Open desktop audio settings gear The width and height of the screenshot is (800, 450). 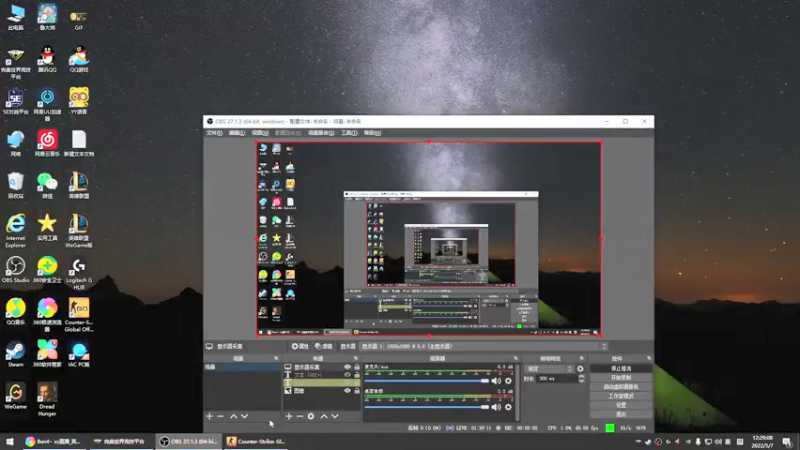point(508,407)
